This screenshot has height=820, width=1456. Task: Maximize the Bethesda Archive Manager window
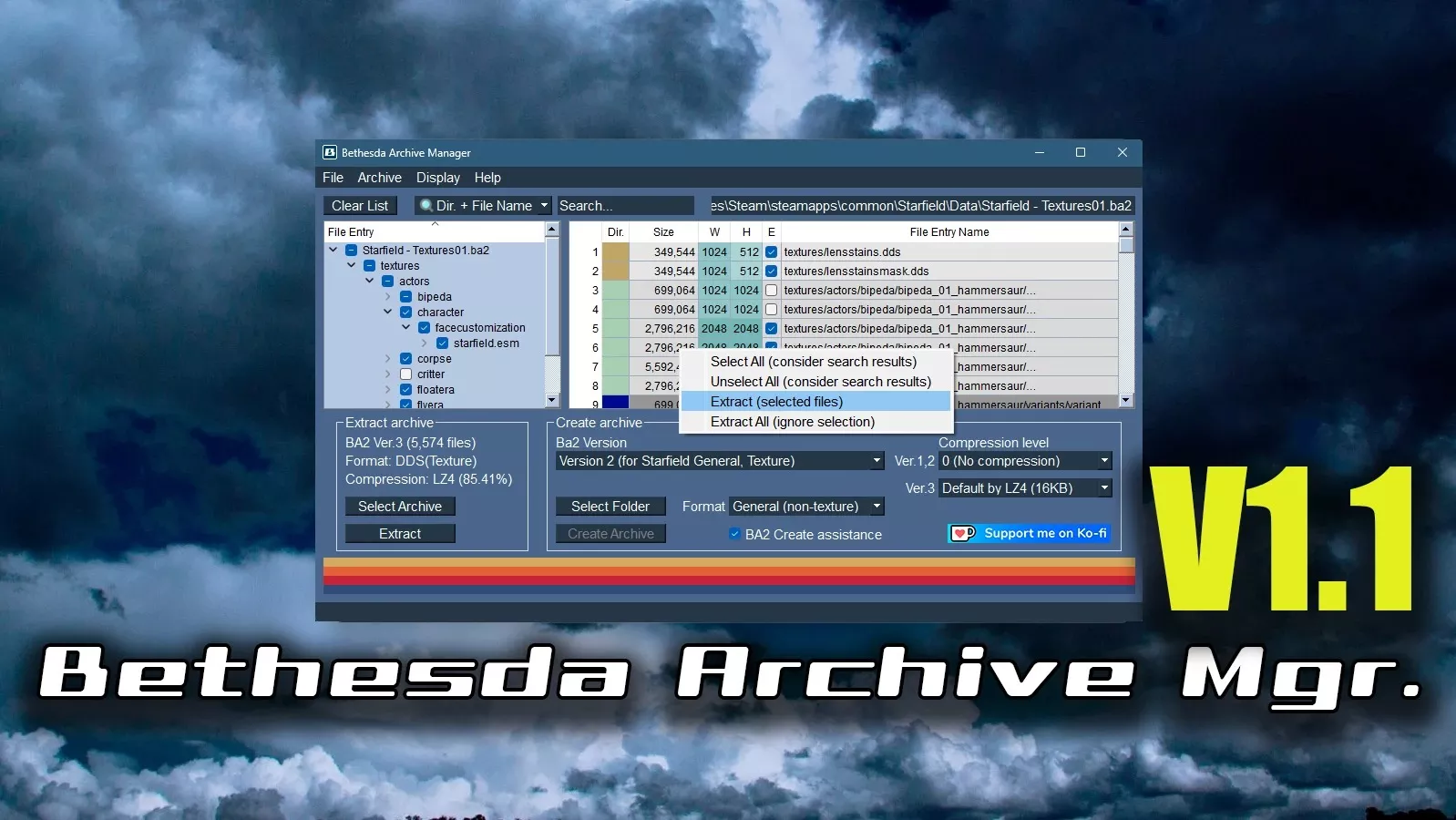[1081, 152]
